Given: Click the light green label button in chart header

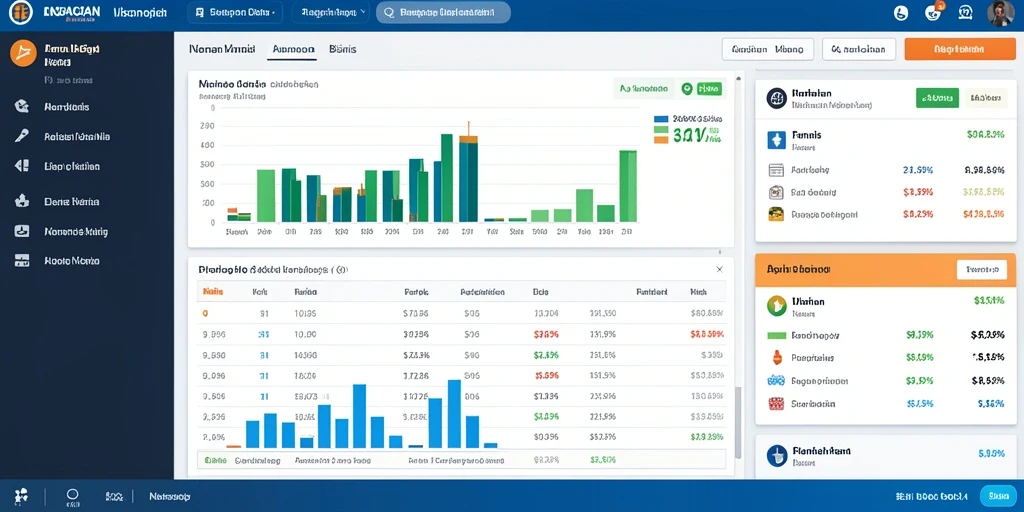Looking at the screenshot, I should click(645, 88).
